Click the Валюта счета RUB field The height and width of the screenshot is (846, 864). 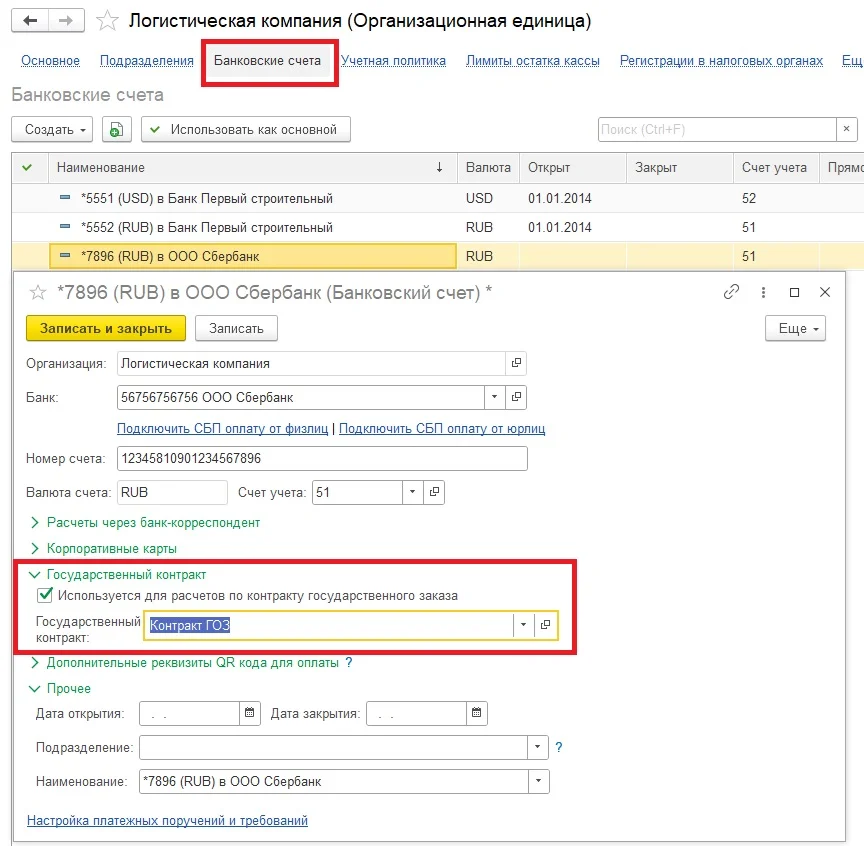[x=172, y=492]
